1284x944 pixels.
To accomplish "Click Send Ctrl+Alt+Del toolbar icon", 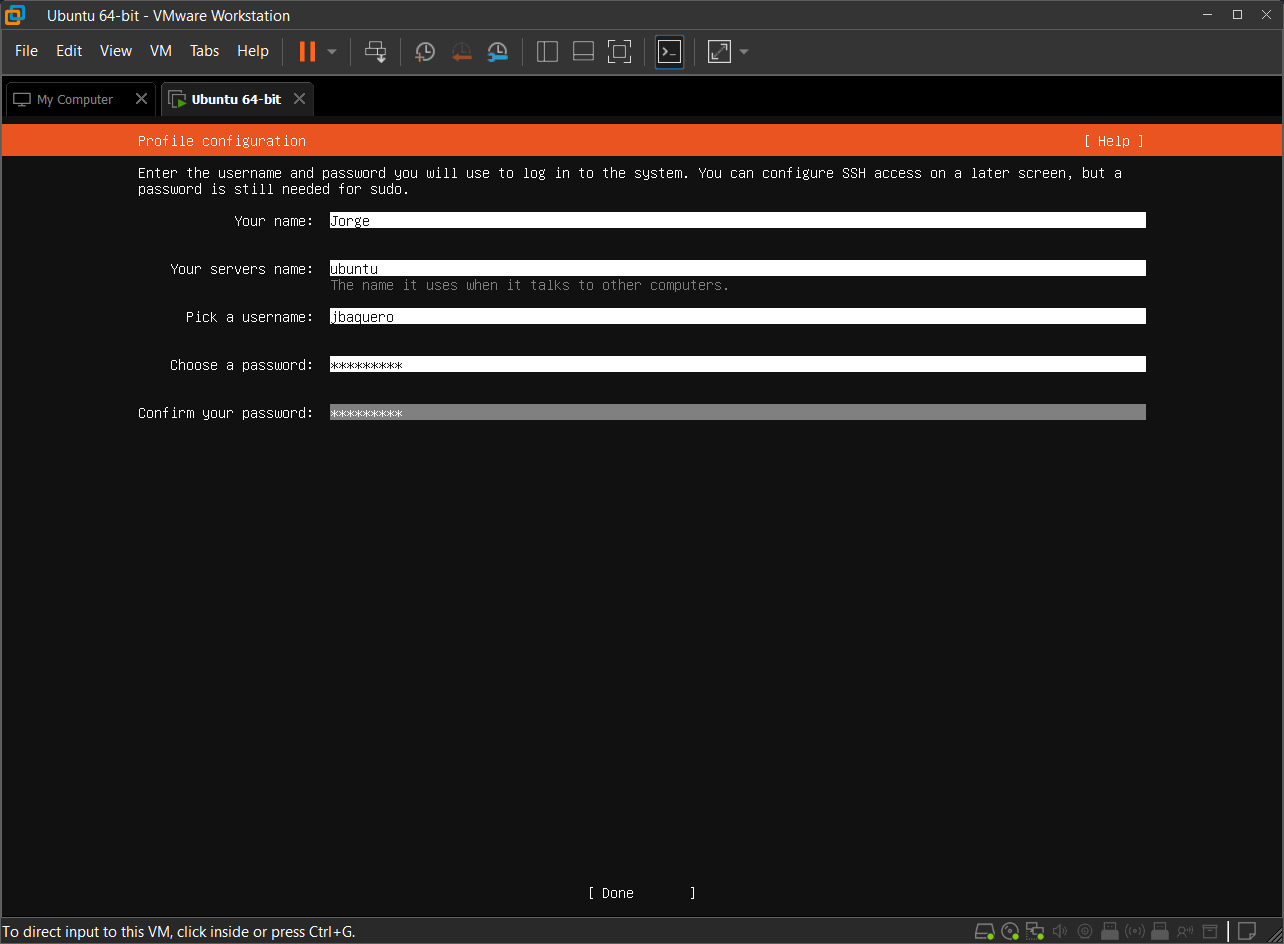I will coord(375,51).
